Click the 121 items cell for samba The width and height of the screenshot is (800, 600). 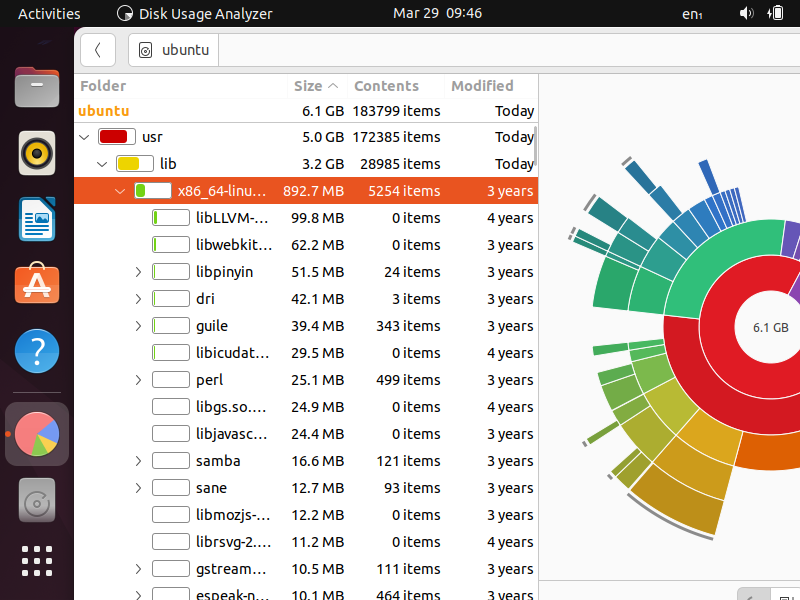(408, 461)
